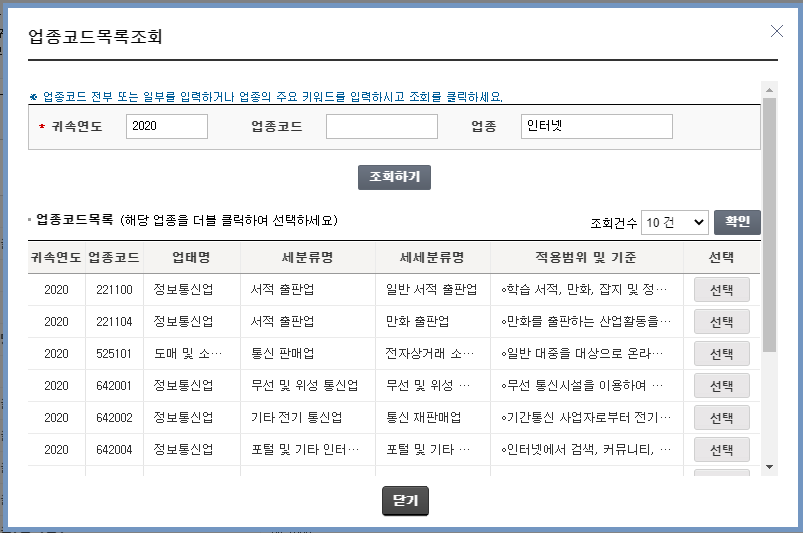Click the code cell 525101
Screen dimensions: 803x533
114,353
